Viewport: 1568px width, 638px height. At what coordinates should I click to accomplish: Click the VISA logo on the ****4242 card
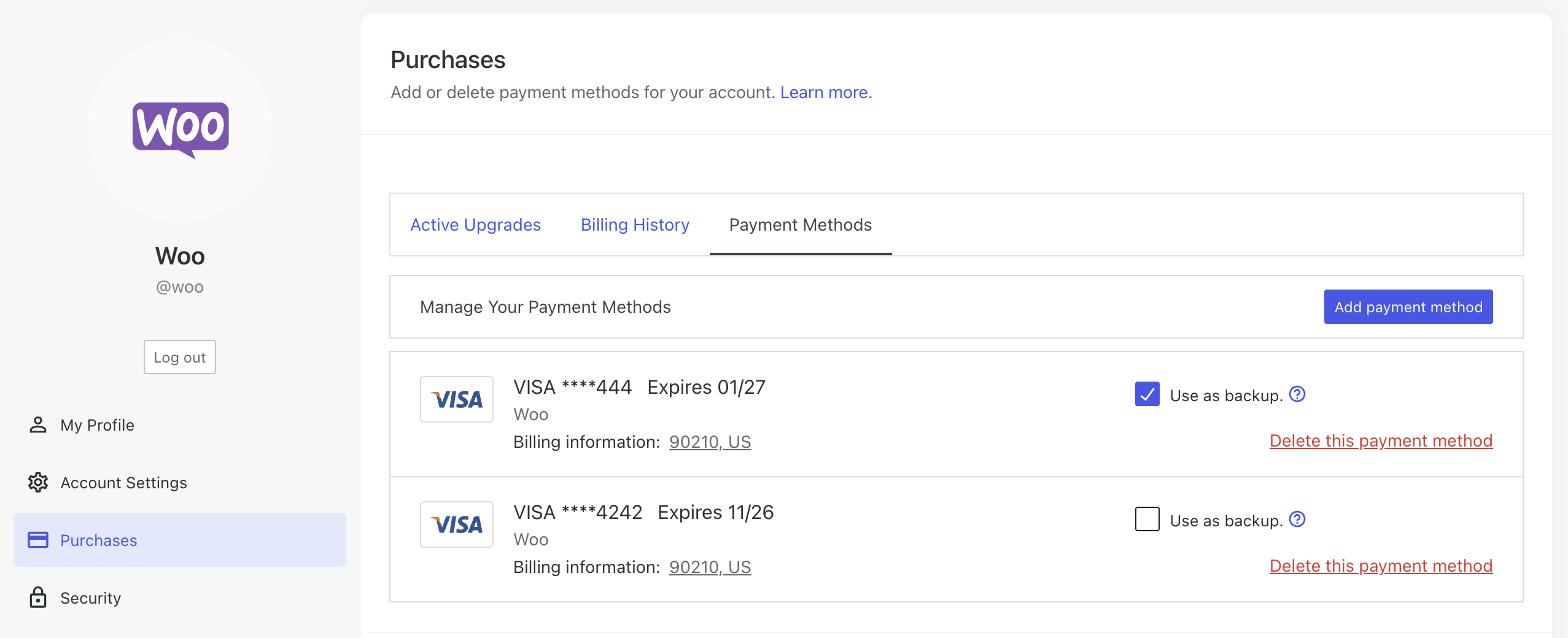point(456,524)
